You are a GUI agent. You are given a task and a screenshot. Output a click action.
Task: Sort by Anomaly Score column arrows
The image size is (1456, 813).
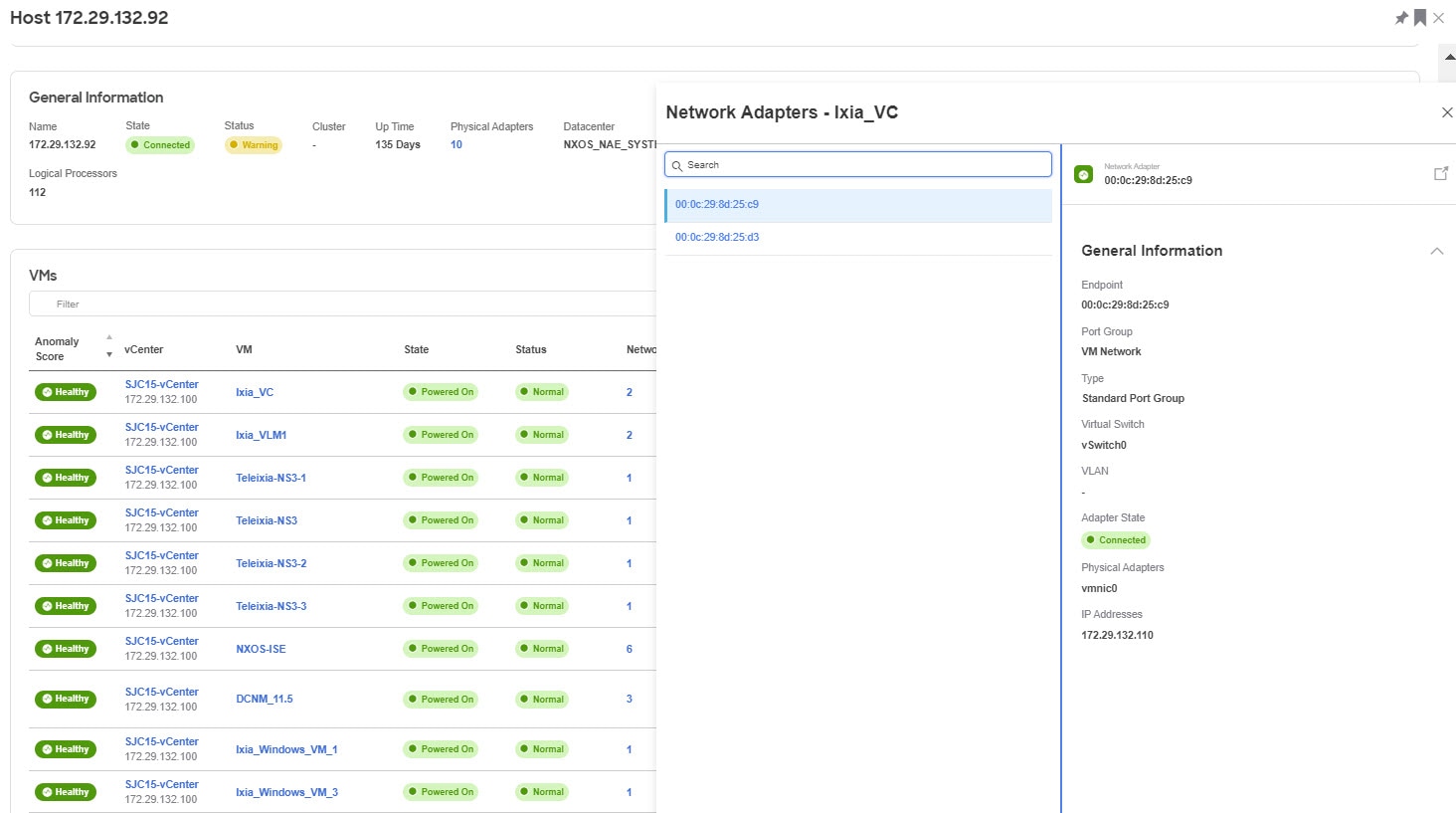109,346
